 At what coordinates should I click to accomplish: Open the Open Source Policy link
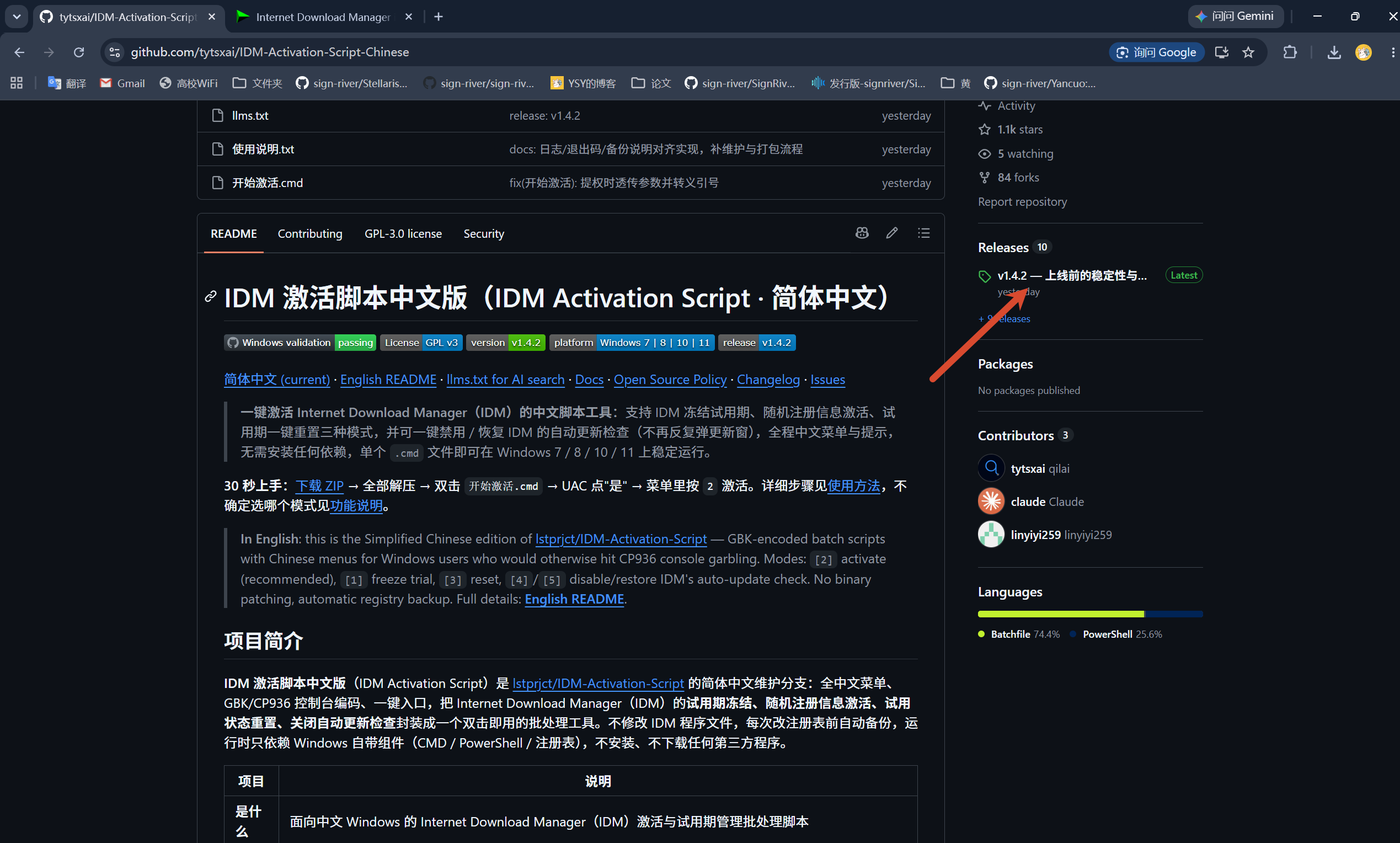coord(670,380)
